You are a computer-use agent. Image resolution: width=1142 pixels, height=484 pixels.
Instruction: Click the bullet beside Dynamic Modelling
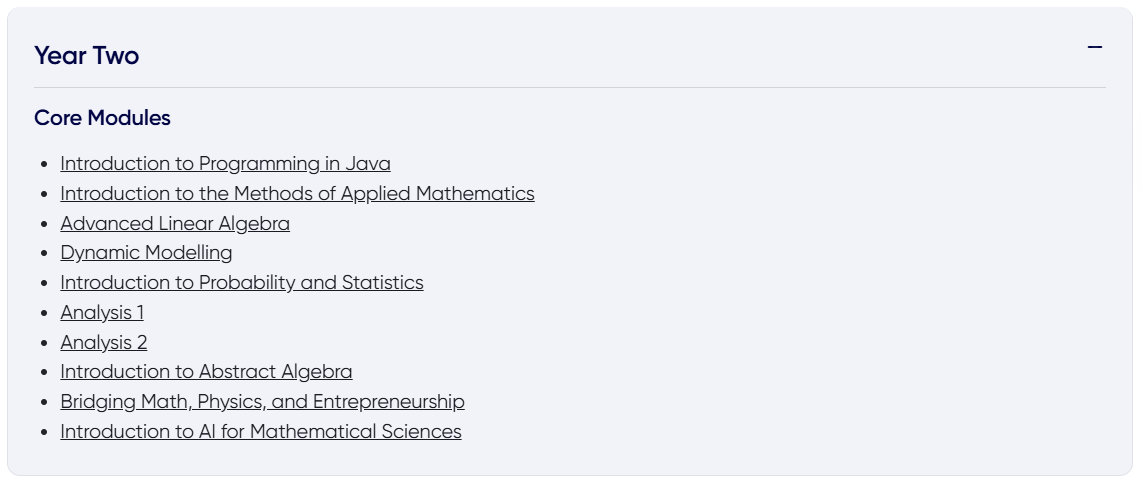[x=45, y=254]
